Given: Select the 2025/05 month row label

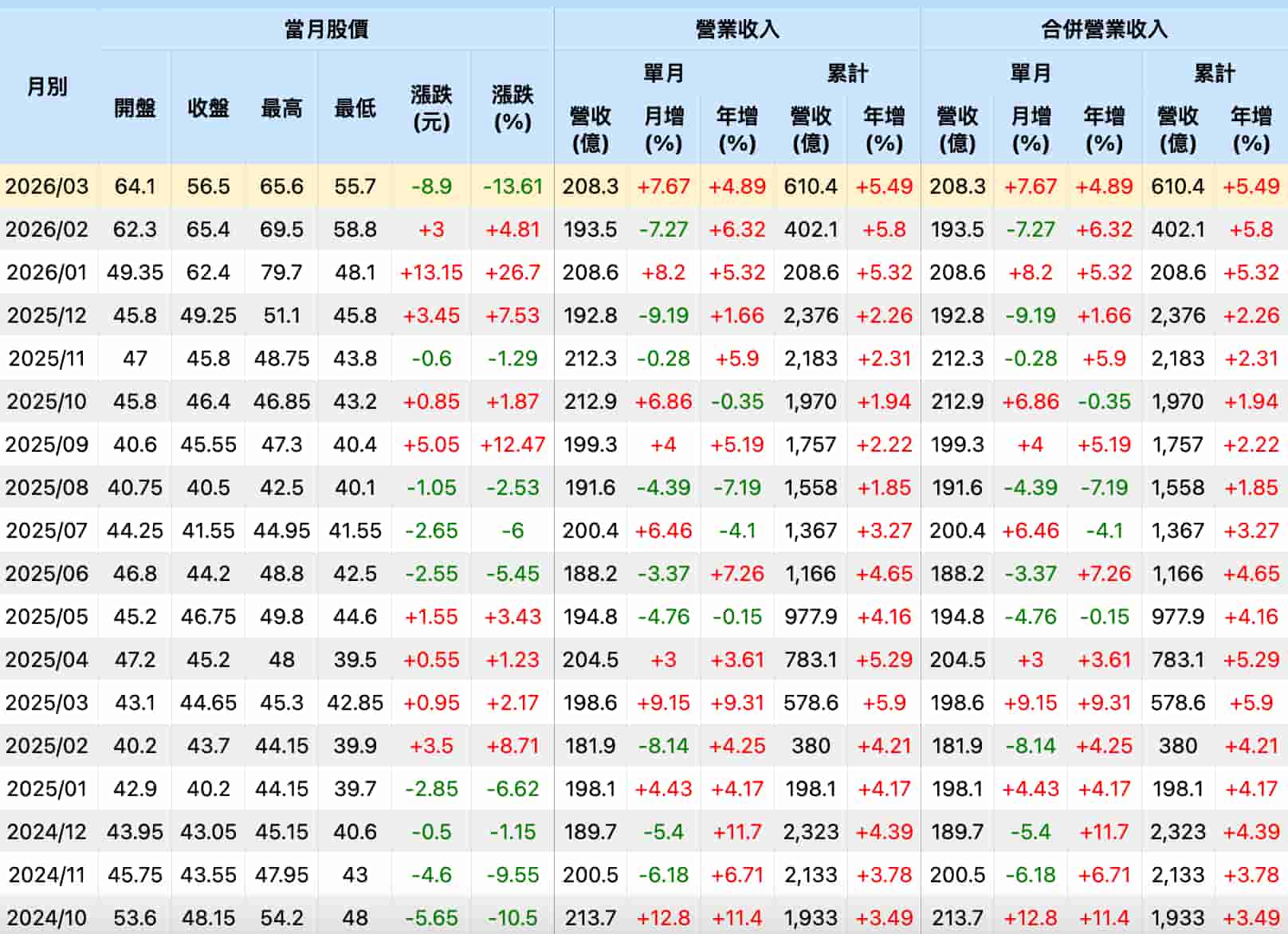Looking at the screenshot, I should point(47,617).
